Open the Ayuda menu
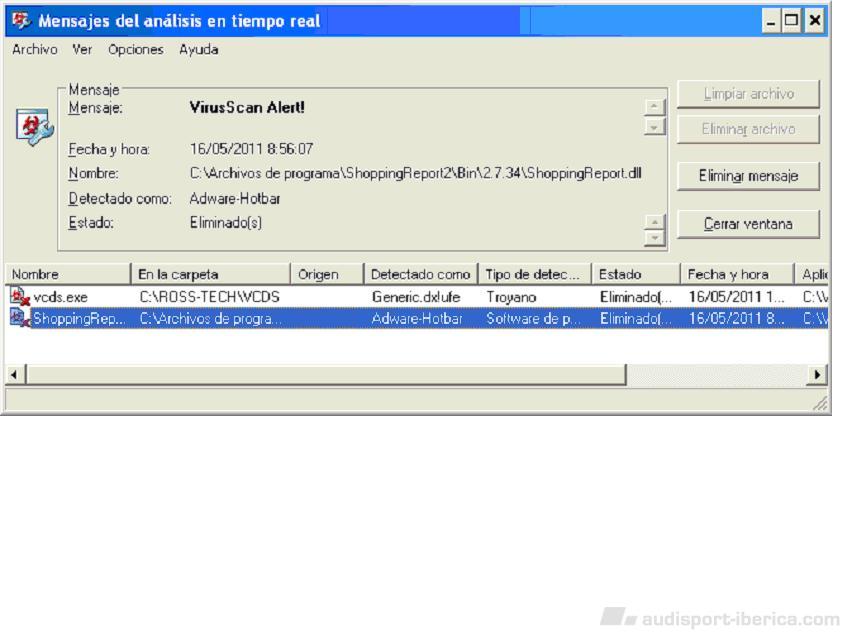 coord(198,50)
